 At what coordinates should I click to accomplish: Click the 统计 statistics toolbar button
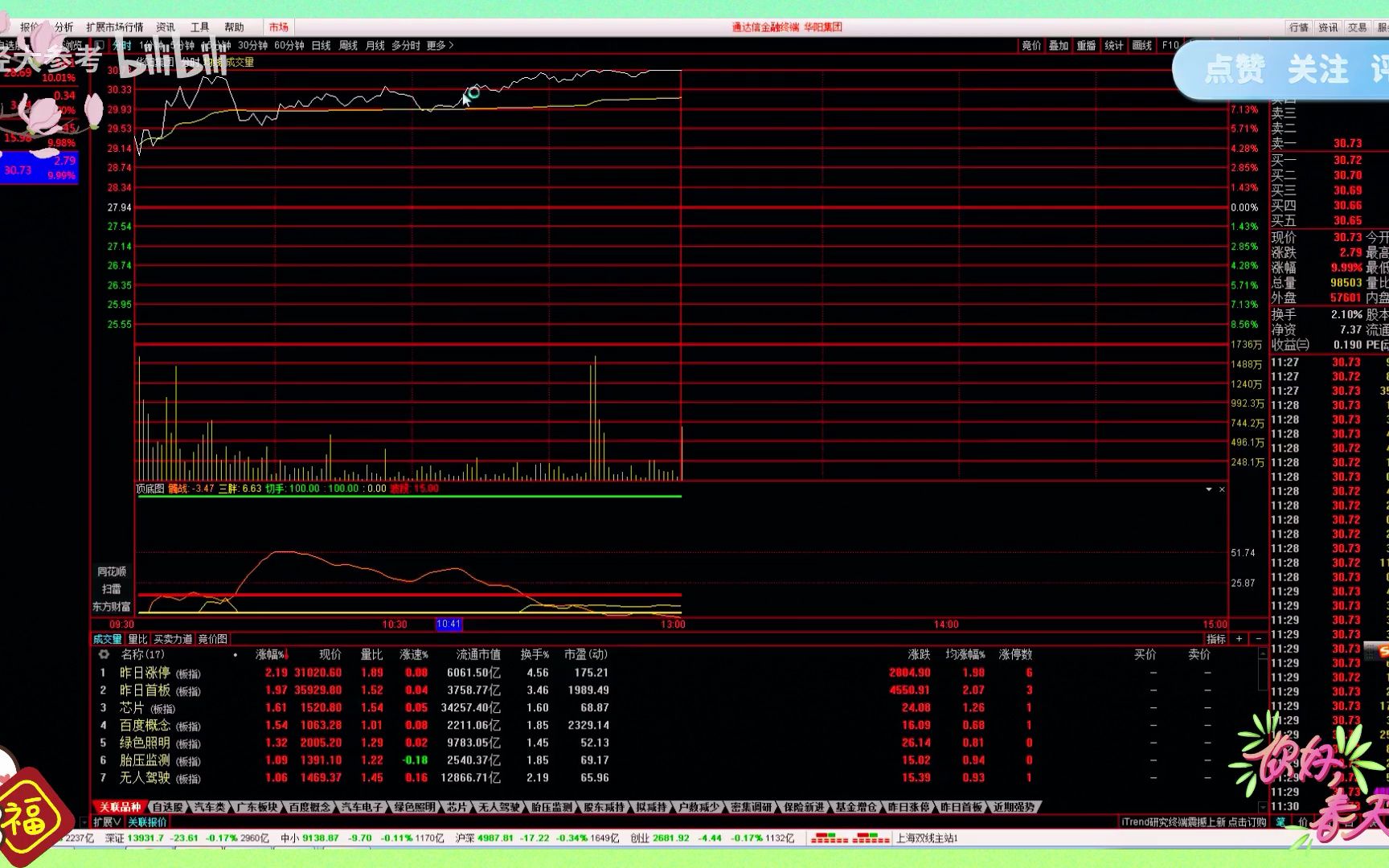(x=1114, y=46)
